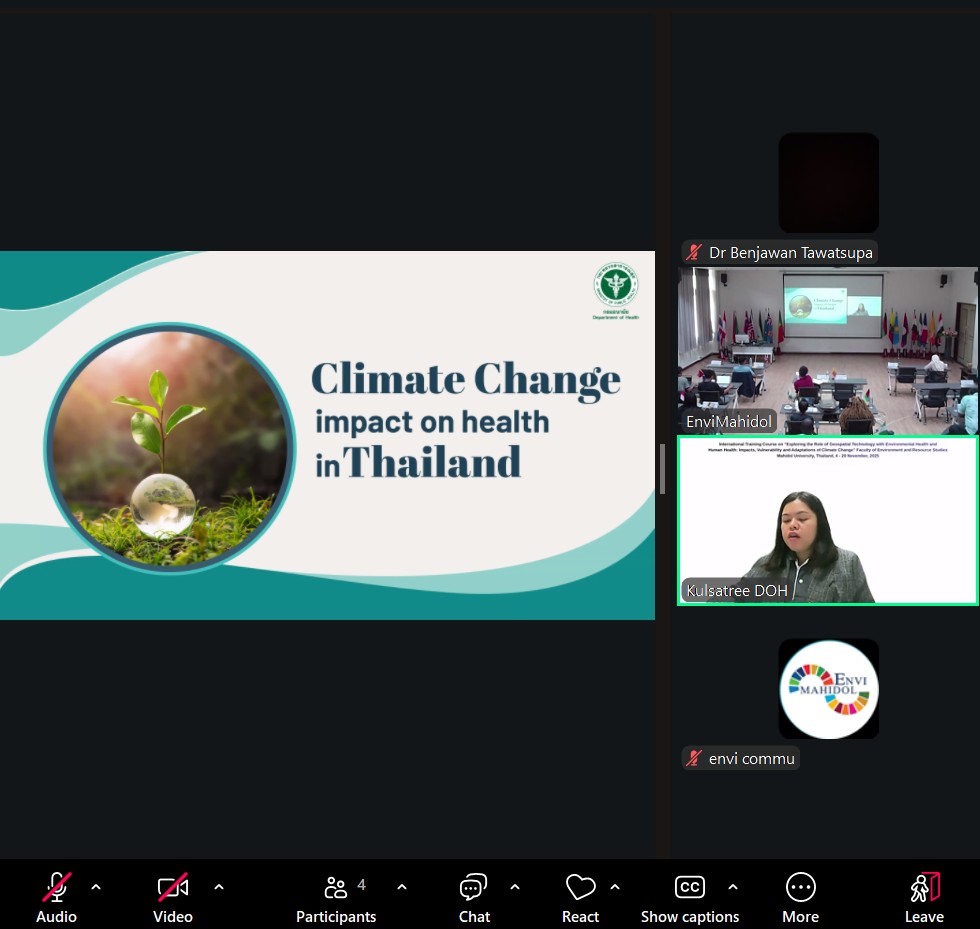
Task: Select Kulsatree DOH speaker video tile
Action: 827,520
